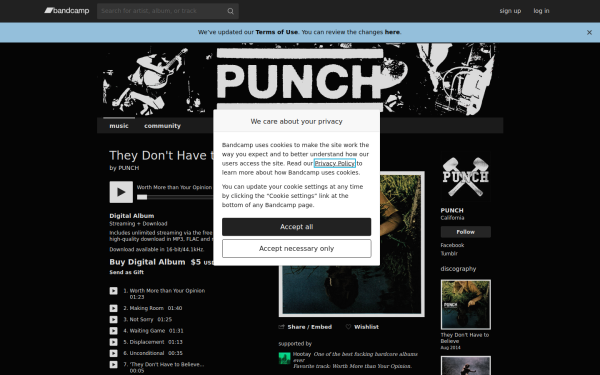Play track 7 They Don't Have to Believe
This screenshot has width=600, height=375.
click(114, 365)
